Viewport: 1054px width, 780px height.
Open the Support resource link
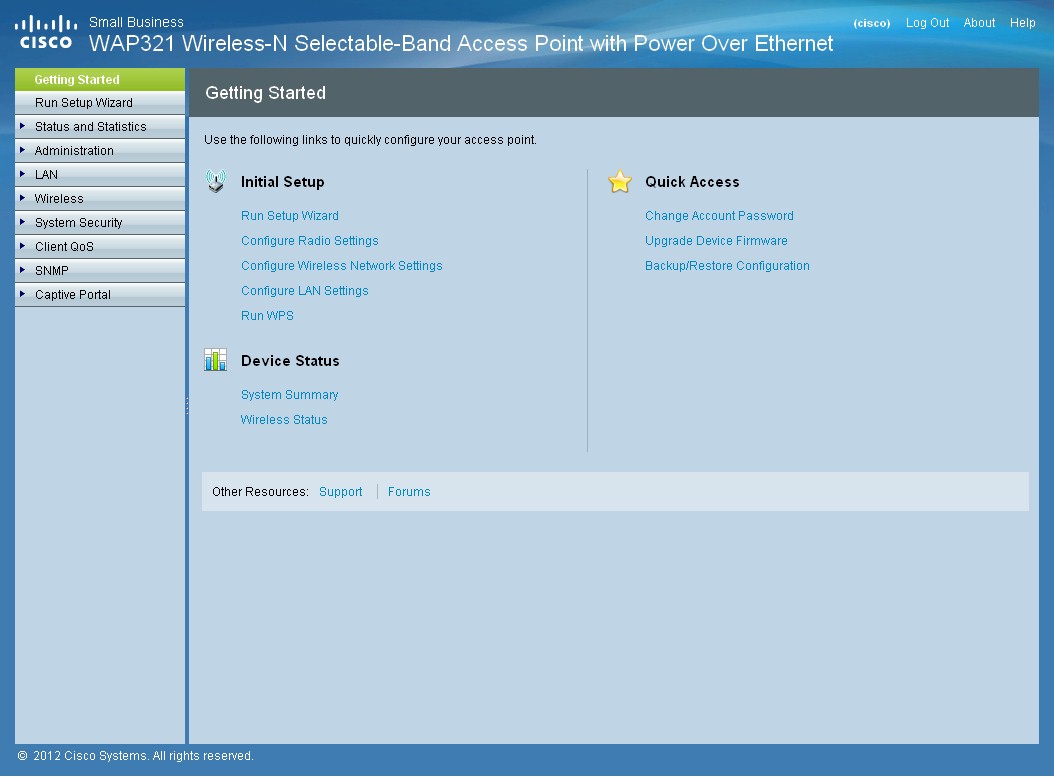pyautogui.click(x=340, y=492)
